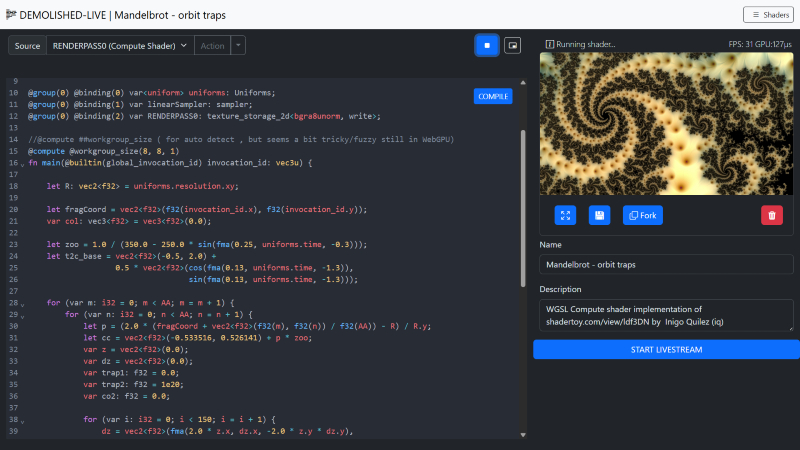Image resolution: width=800 pixels, height=450 pixels.
Task: Click the 'let zoo' code line
Action: coord(207,244)
